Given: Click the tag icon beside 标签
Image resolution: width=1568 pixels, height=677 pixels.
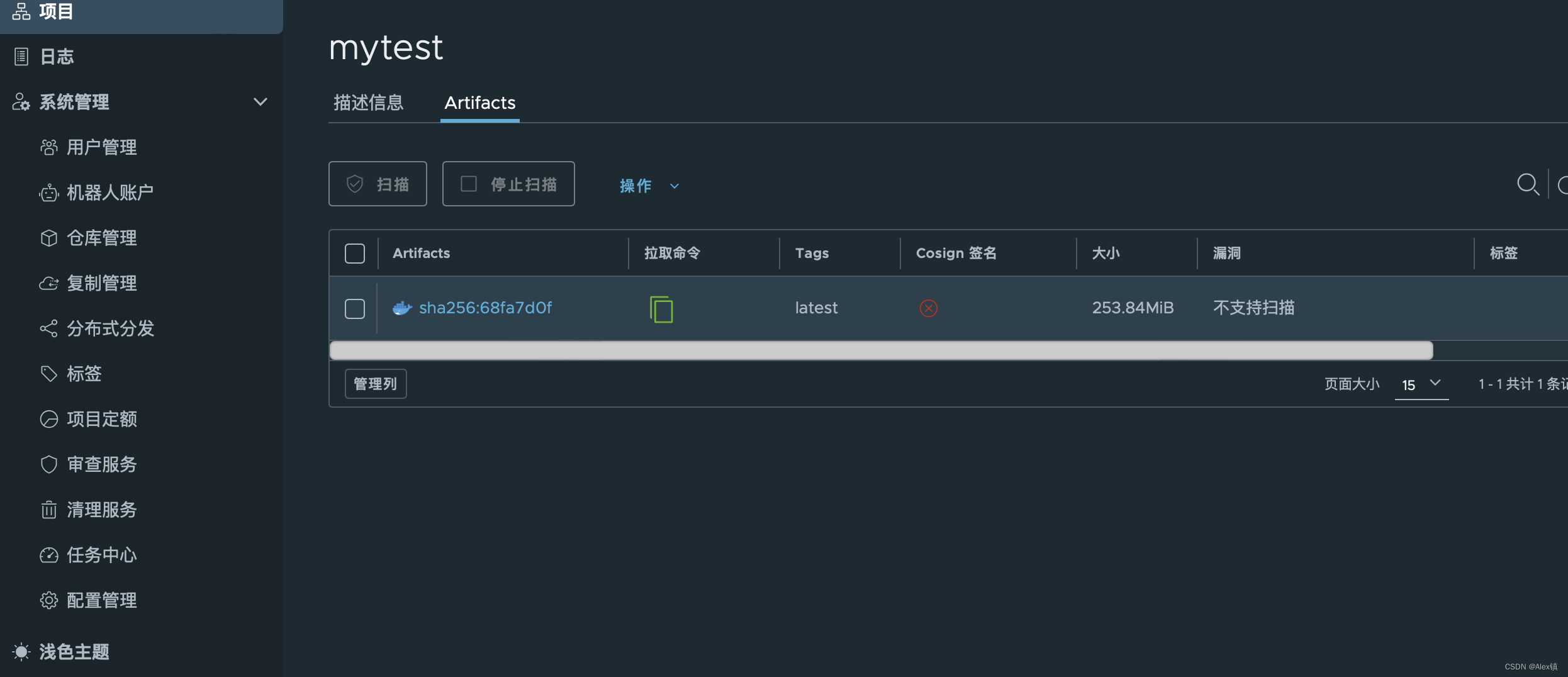Looking at the screenshot, I should [x=49, y=374].
